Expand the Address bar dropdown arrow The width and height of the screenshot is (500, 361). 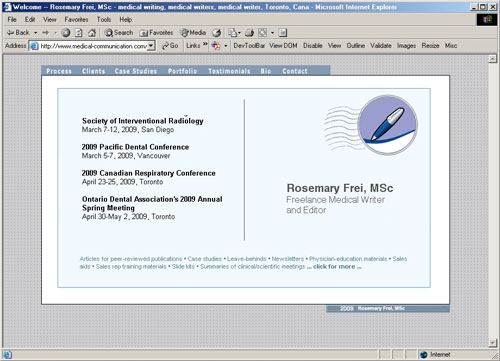(151, 46)
